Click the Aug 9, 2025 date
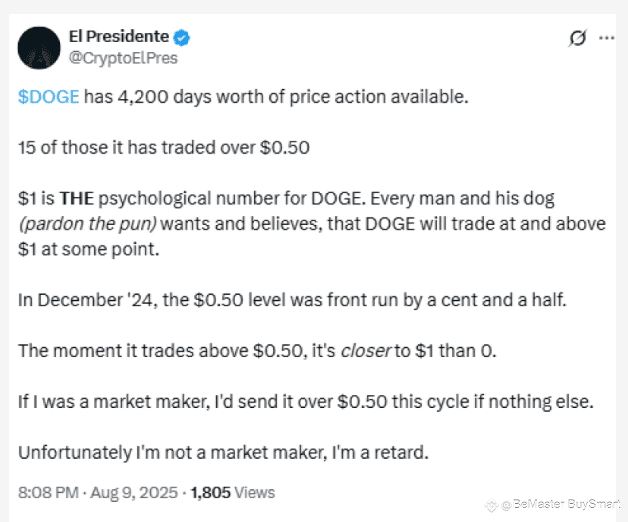Image resolution: width=628 pixels, height=522 pixels. pyautogui.click(x=134, y=492)
